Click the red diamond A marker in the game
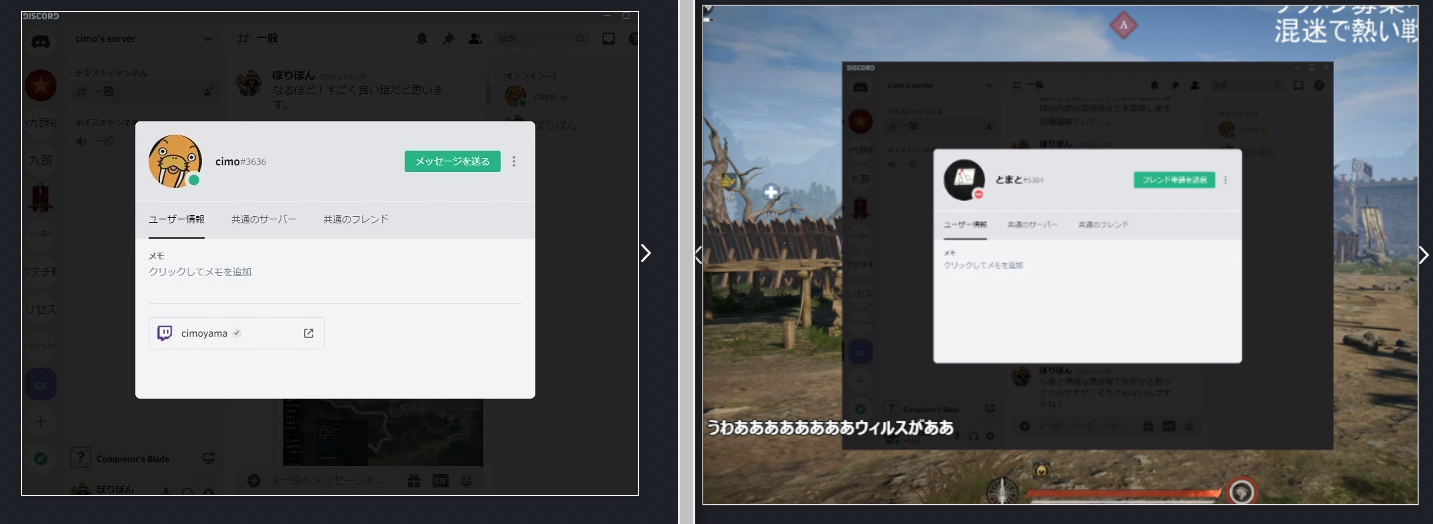This screenshot has height=524, width=1433. coord(1123,24)
